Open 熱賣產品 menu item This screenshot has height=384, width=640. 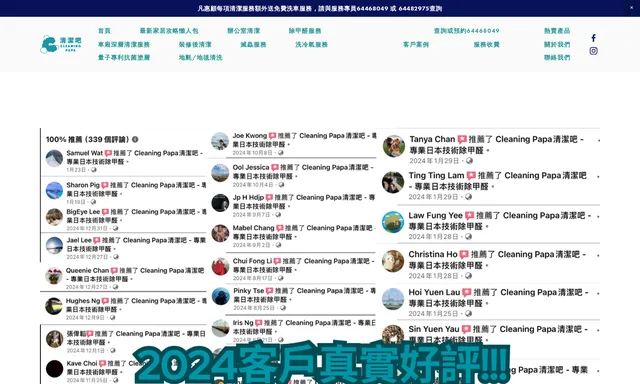(x=557, y=31)
